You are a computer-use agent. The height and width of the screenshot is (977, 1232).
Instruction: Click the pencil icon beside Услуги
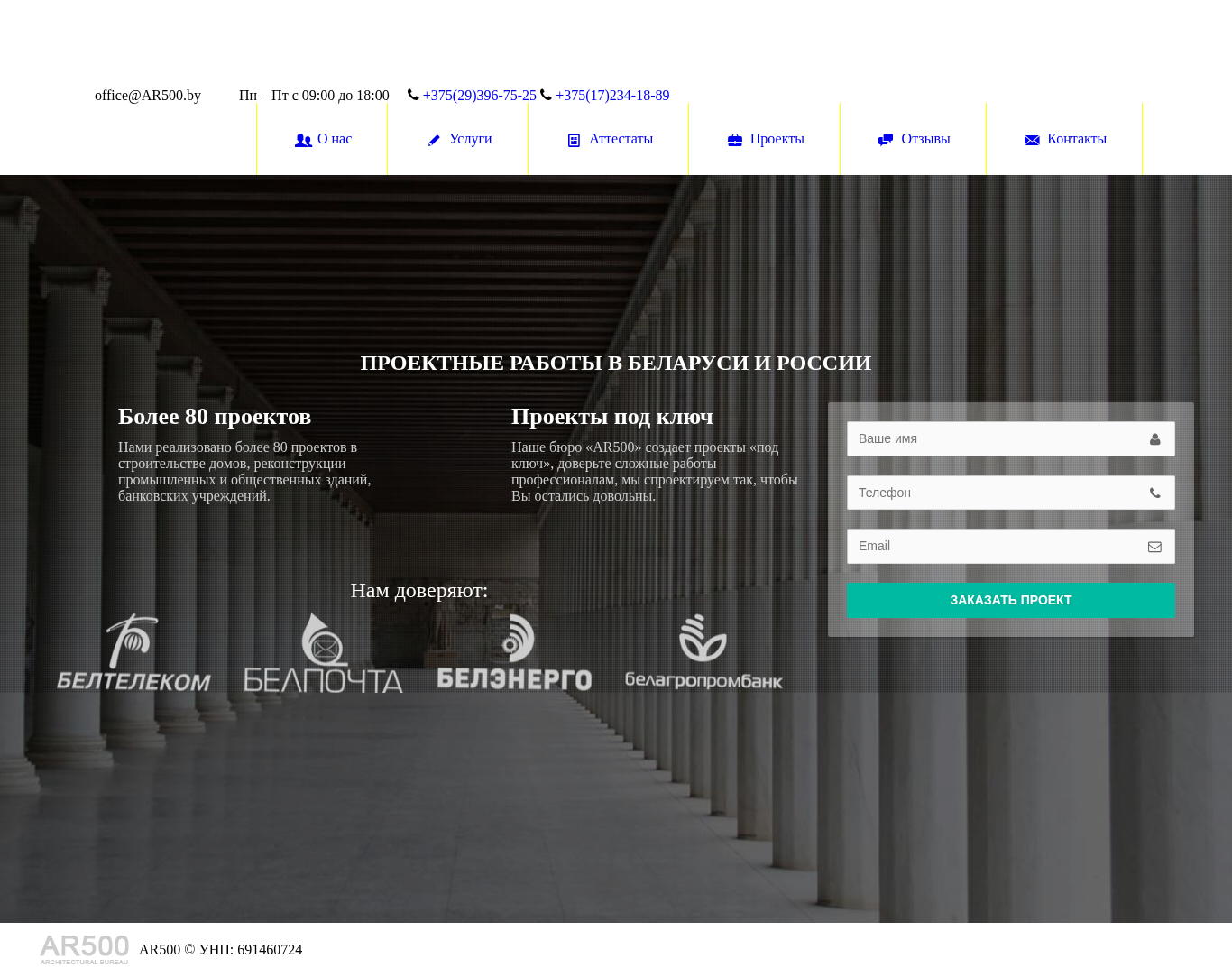click(434, 140)
